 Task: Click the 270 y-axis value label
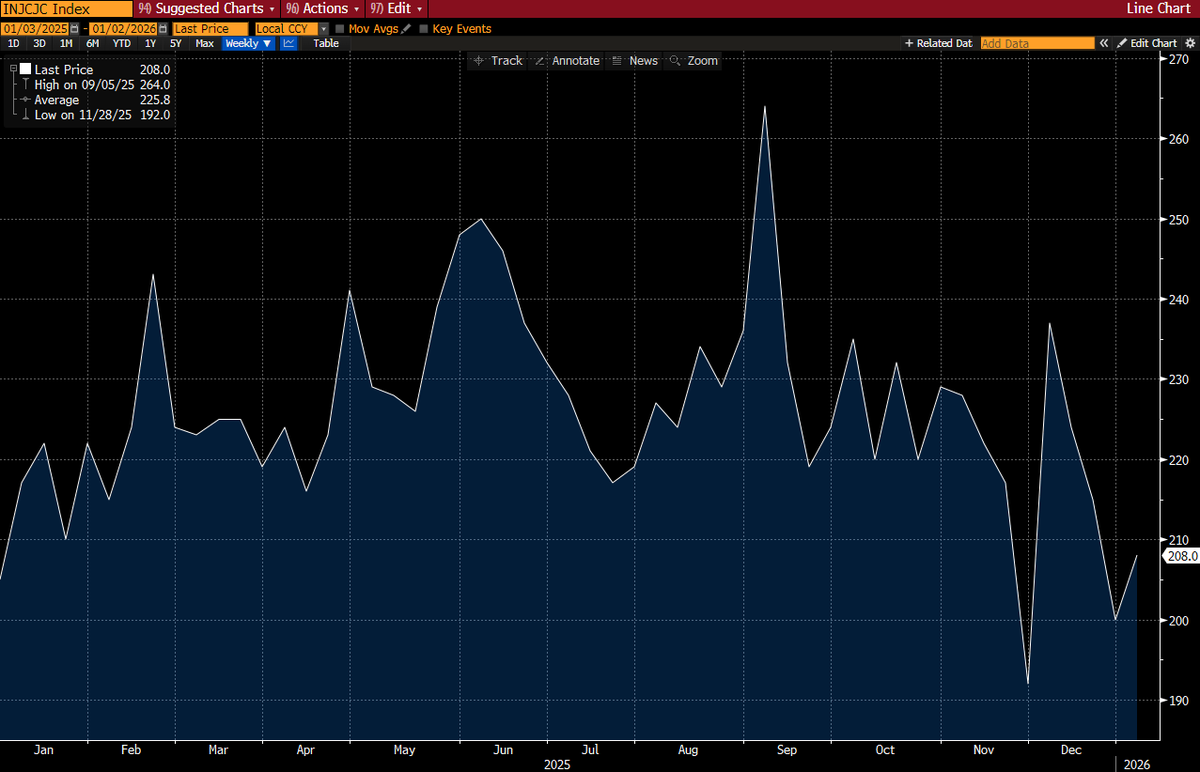click(1177, 59)
